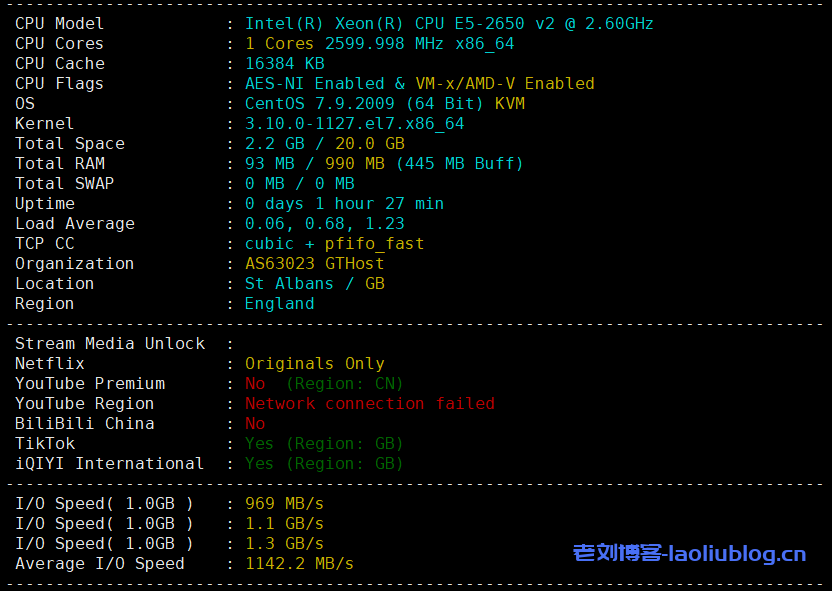Click the CPU Cores value line
The height and width of the screenshot is (591, 832).
379,43
